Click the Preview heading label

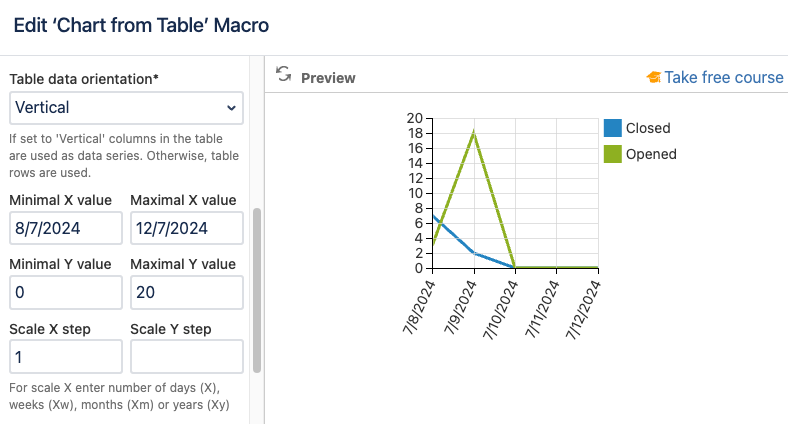coord(328,77)
